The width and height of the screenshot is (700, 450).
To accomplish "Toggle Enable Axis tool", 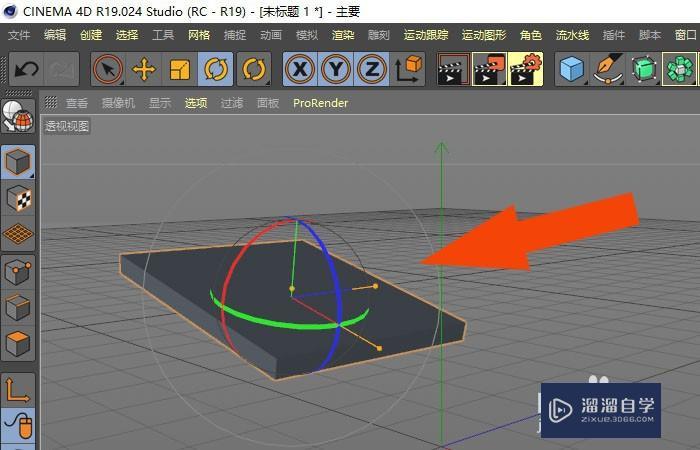I will (x=18, y=390).
